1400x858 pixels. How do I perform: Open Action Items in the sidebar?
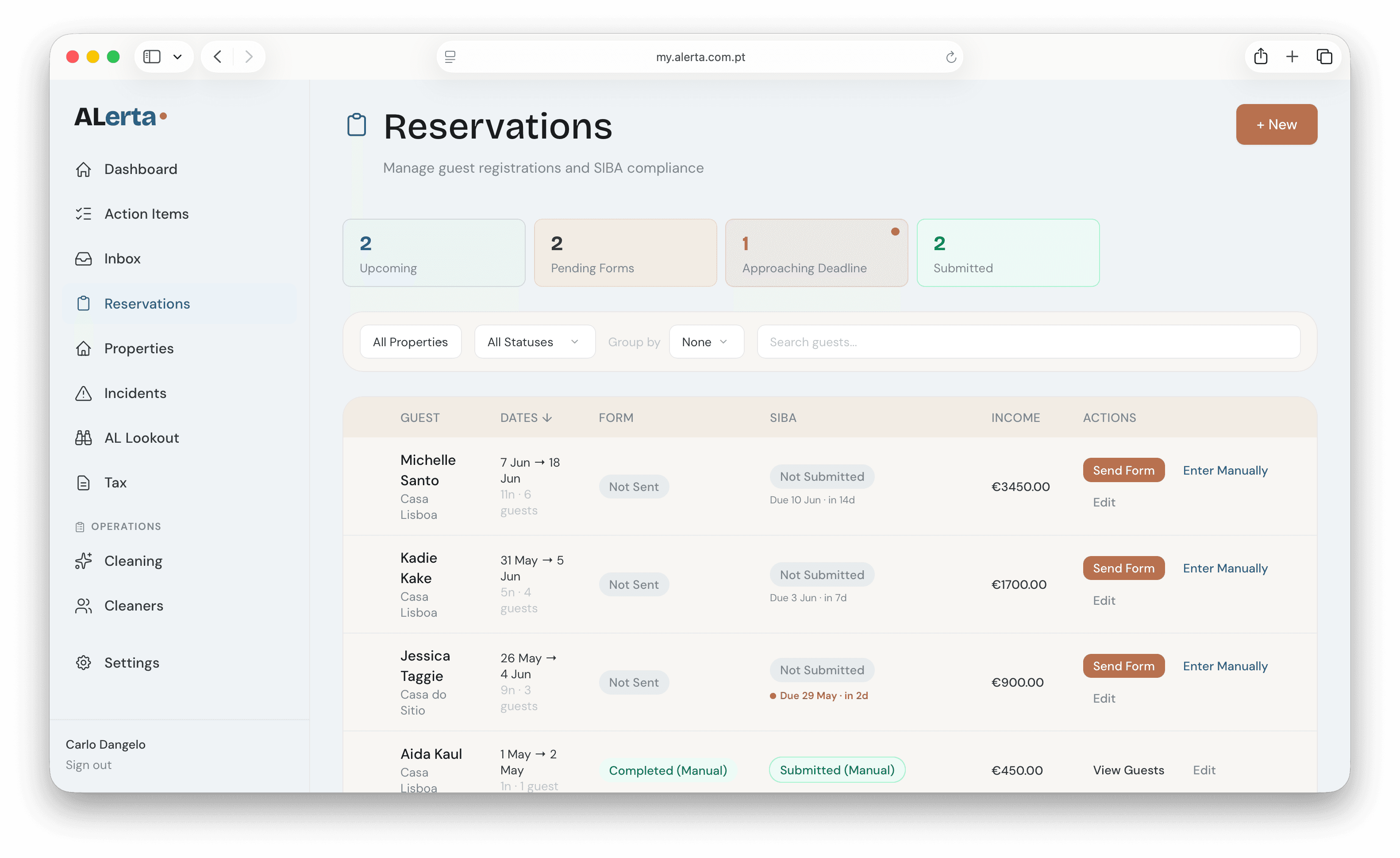[x=180, y=214]
